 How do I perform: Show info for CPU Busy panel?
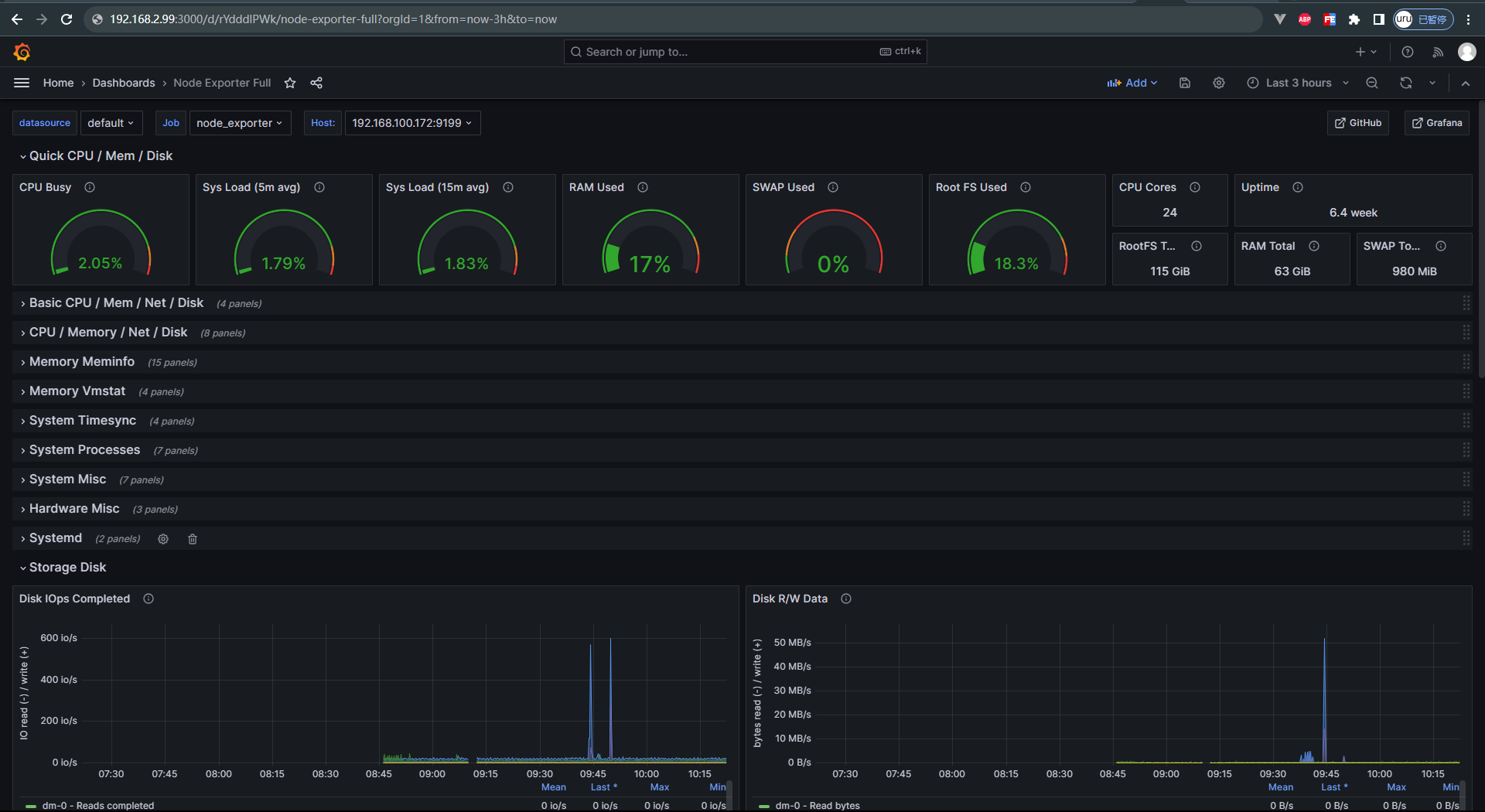[x=90, y=187]
